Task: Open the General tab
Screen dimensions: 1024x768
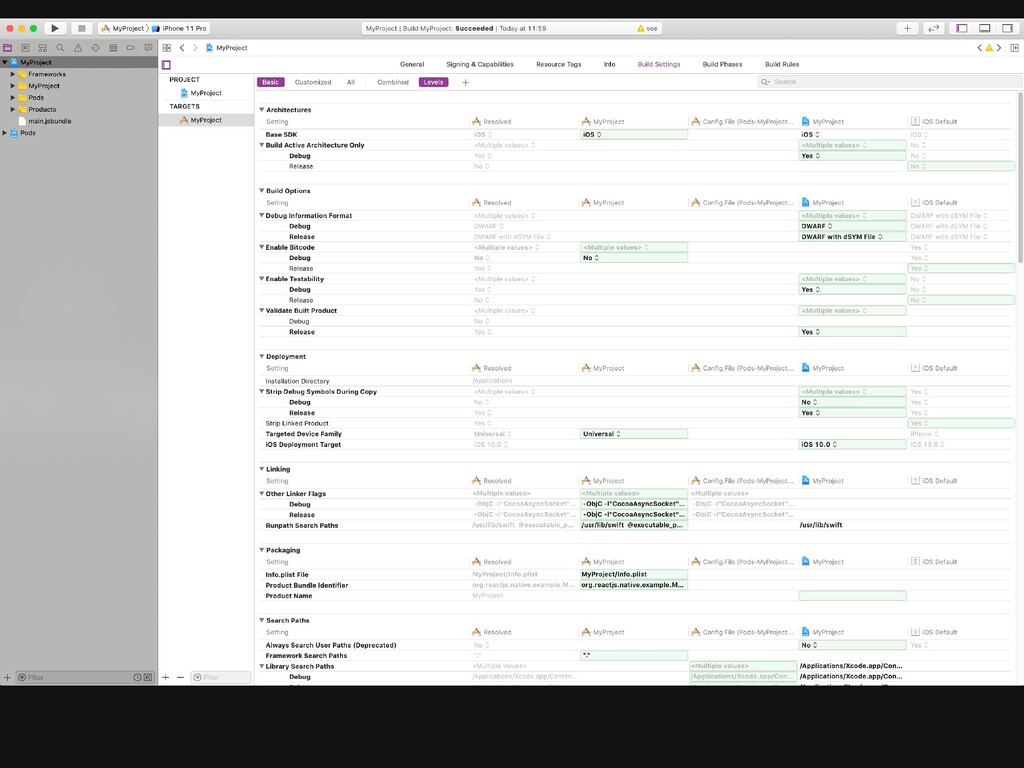Action: (x=411, y=65)
